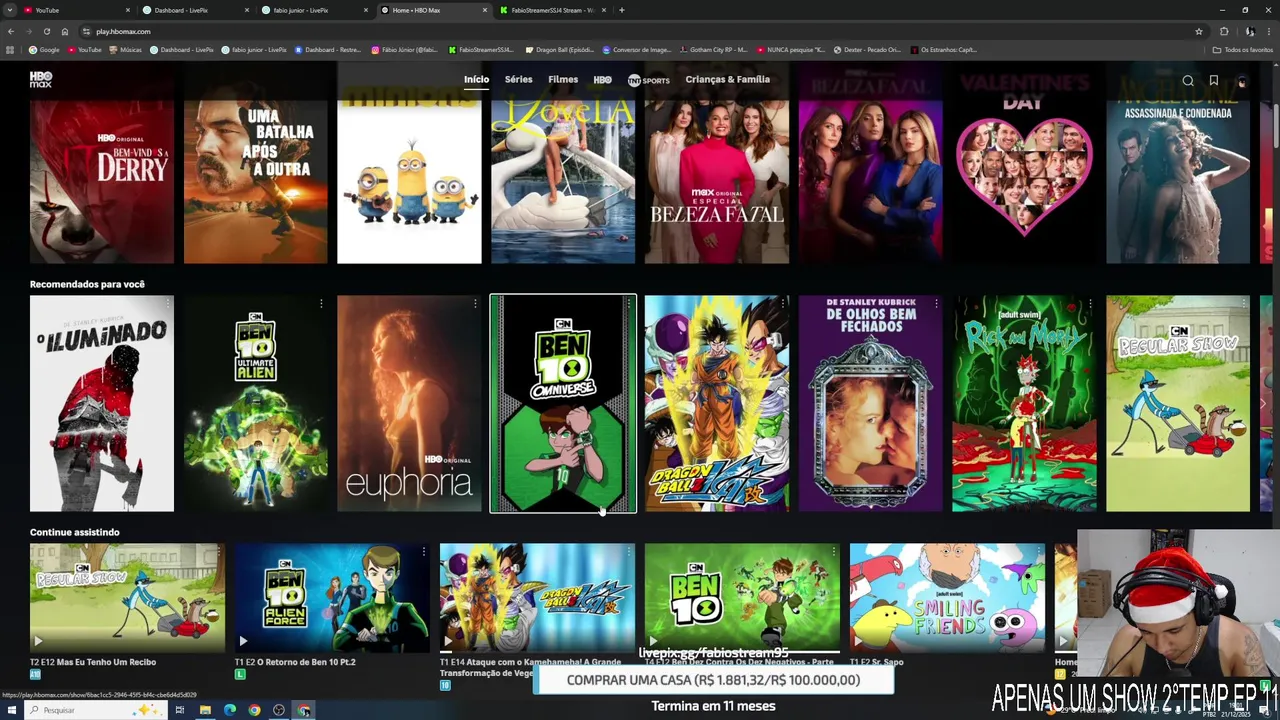Open Google Chrome icon in taskbar

[254, 710]
